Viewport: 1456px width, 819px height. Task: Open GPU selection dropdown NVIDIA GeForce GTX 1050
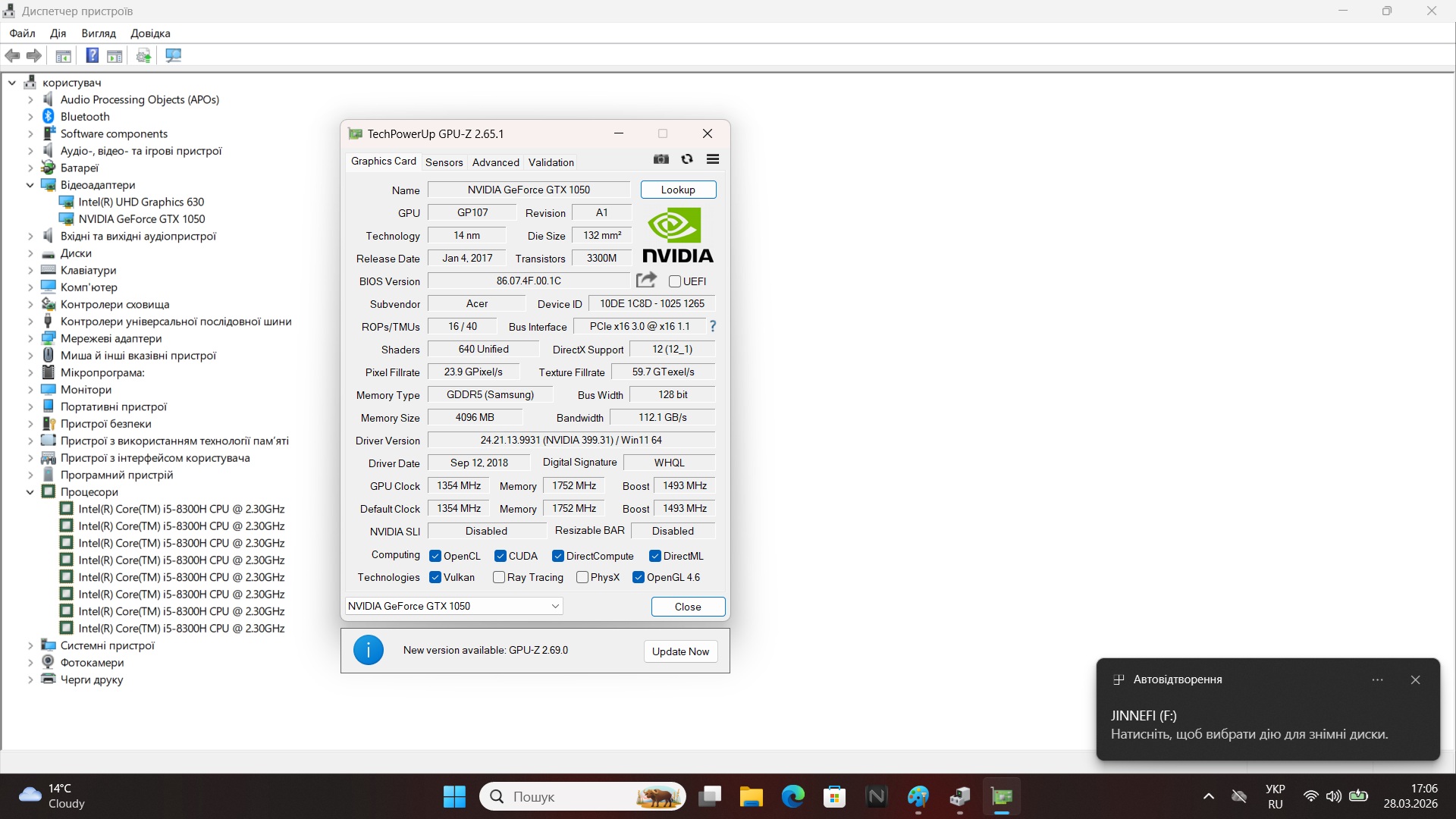453,606
